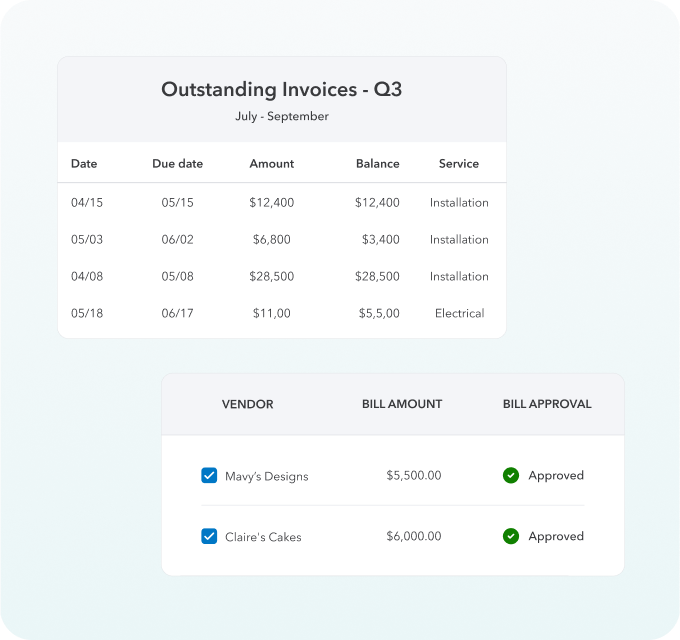Click $28,500 amount in 04/08 row
The height and width of the screenshot is (640, 680).
271,276
